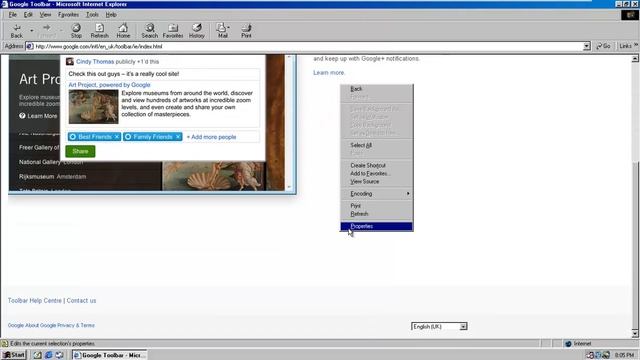Open Art Project, powered by Google link
The image size is (640, 360).
pyautogui.click(x=109, y=85)
